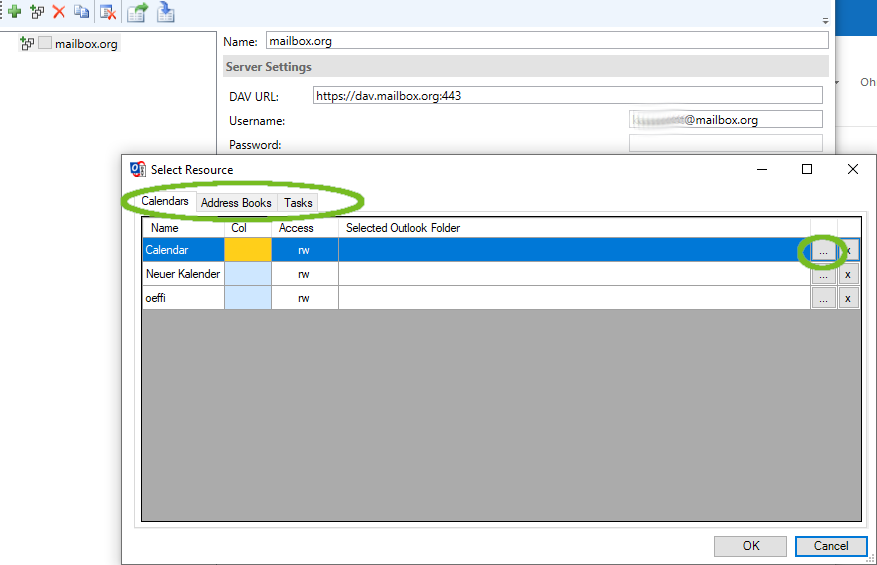Image resolution: width=877 pixels, height=565 pixels.
Task: Click multi-profile icon beside mailbox.org entry
Action: coord(27,43)
